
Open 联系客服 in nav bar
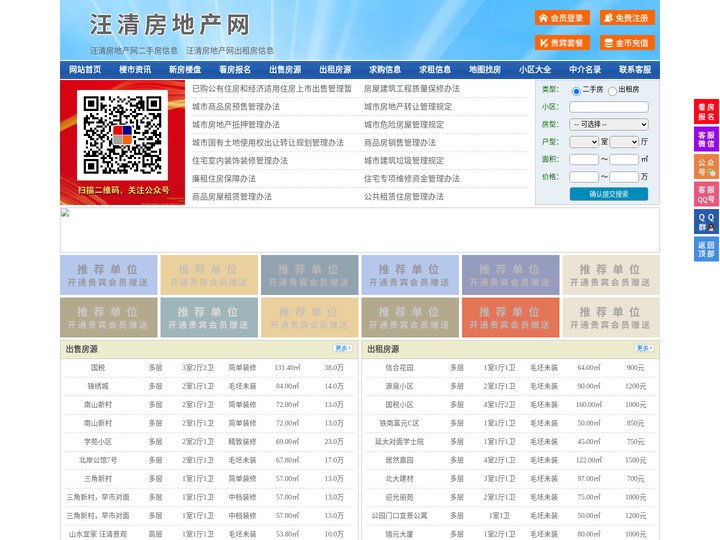(x=635, y=70)
